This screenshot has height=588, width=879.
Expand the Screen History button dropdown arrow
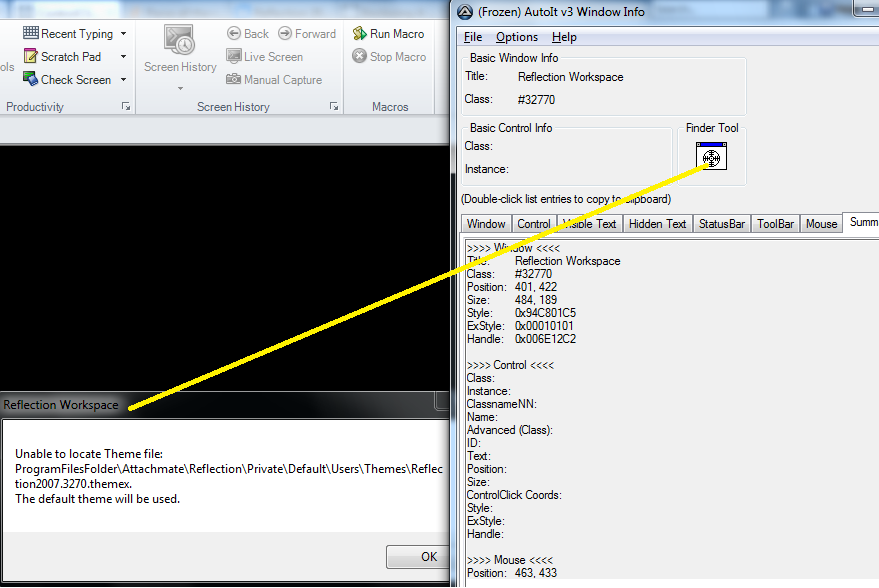pos(181,88)
